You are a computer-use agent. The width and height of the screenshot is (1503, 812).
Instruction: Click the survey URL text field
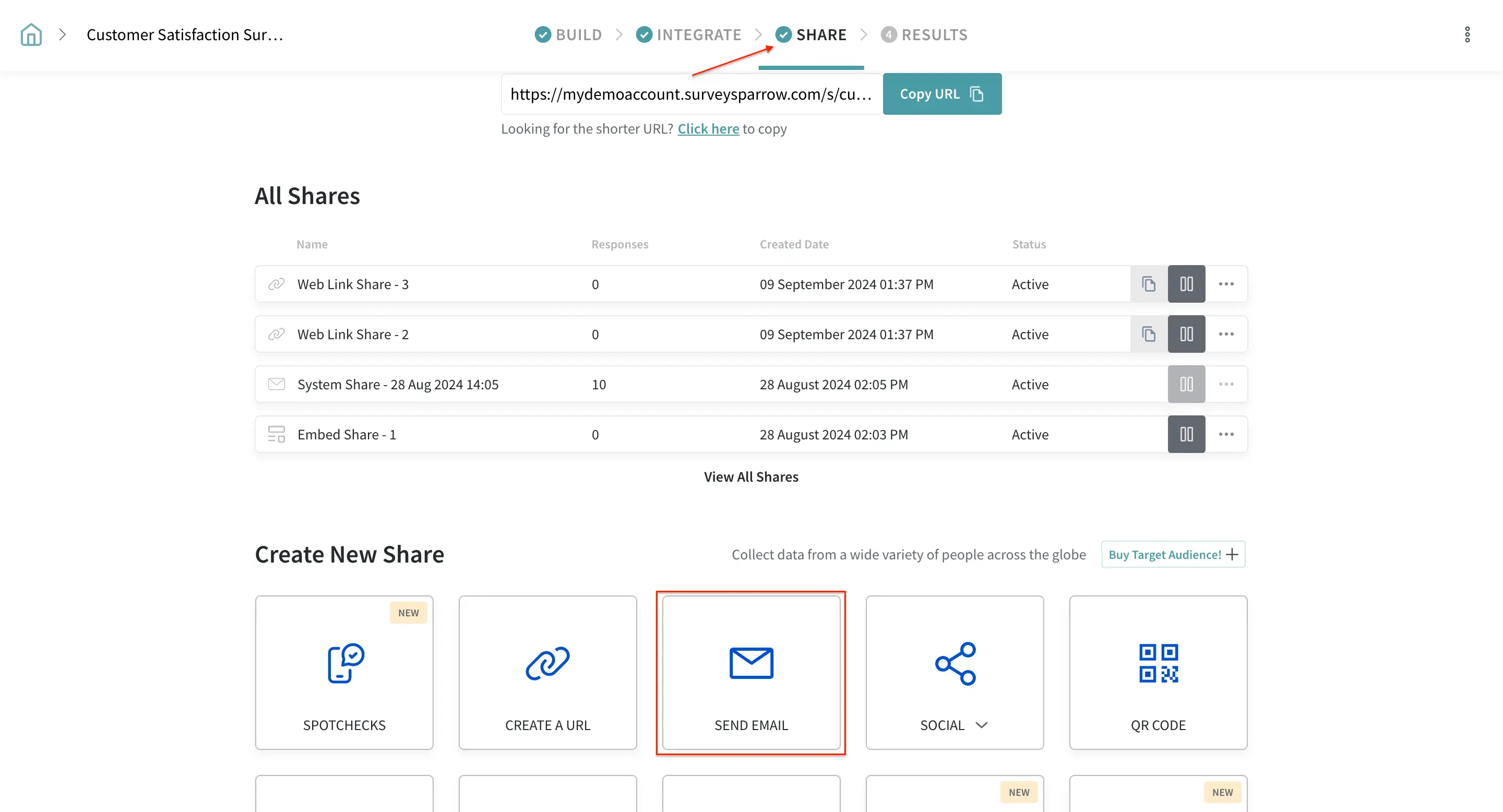coord(691,94)
